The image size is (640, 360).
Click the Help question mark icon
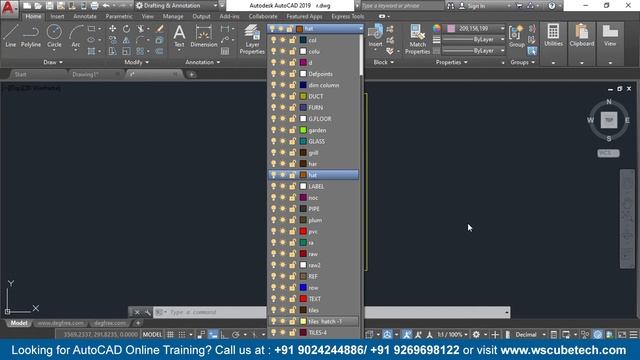coord(551,6)
